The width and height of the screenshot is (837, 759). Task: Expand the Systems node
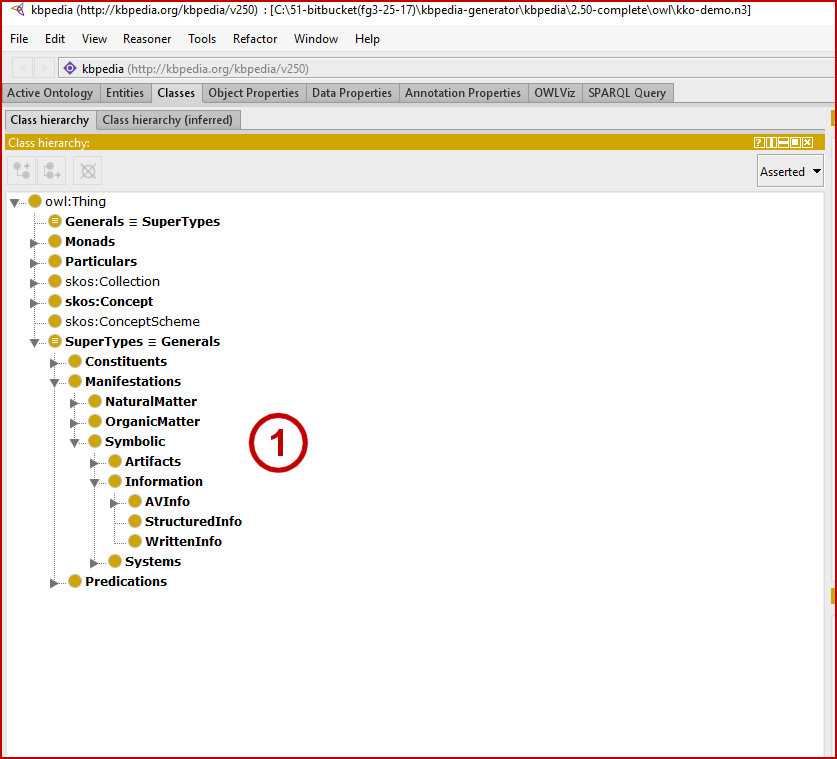tap(94, 563)
